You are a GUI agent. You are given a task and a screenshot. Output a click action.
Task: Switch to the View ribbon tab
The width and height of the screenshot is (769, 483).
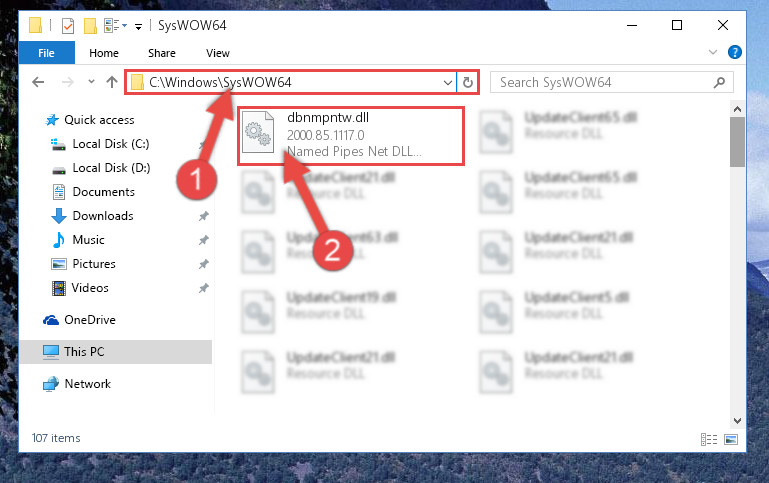tap(218, 53)
